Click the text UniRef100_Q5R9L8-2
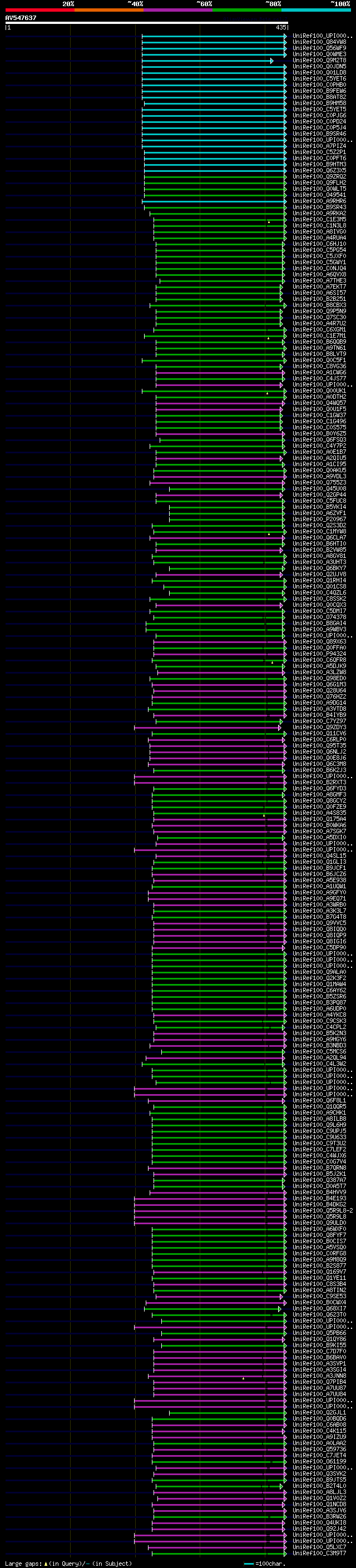Image resolution: width=356 pixels, height=1568 pixels. click(x=323, y=1211)
